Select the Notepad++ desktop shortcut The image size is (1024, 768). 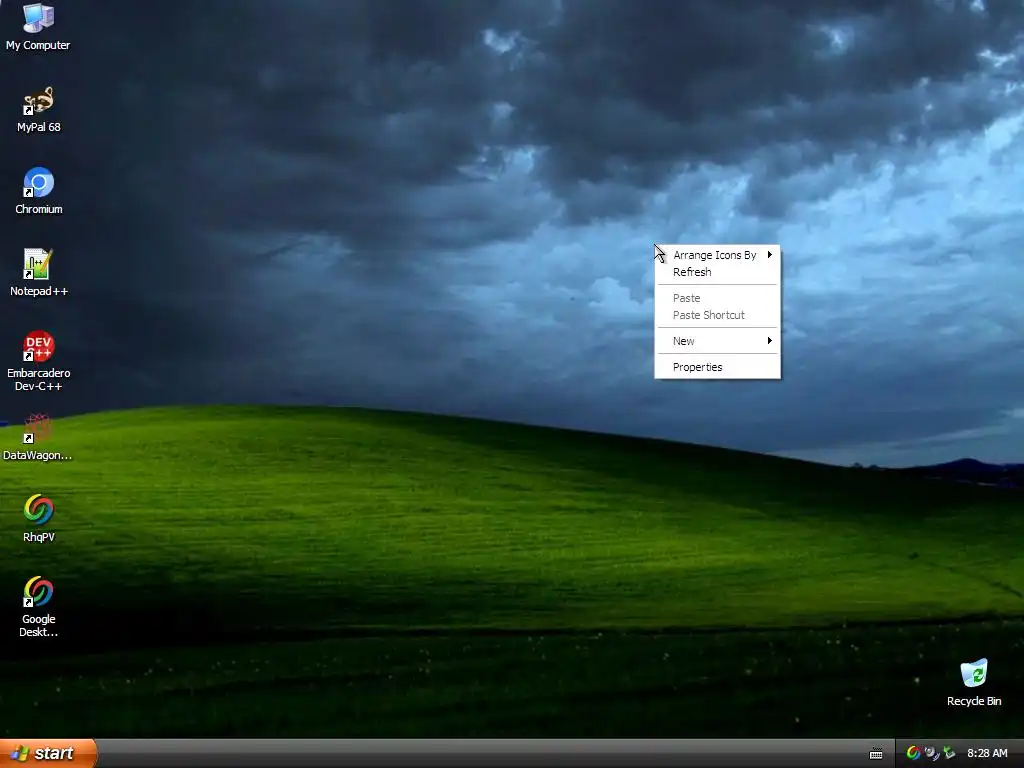coord(38,273)
